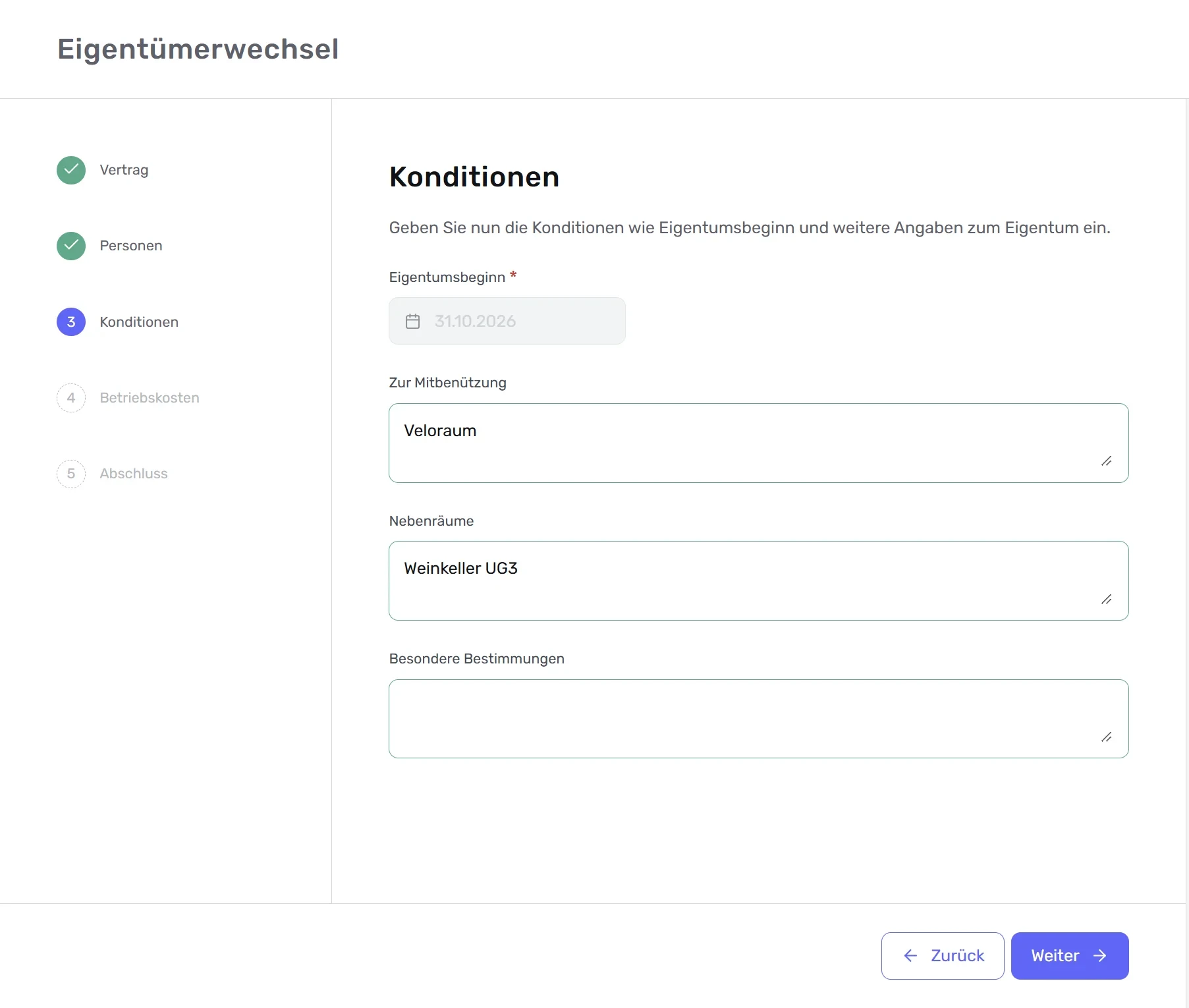Click the Weiter button
Viewport: 1189px width, 1008px height.
click(x=1070, y=956)
